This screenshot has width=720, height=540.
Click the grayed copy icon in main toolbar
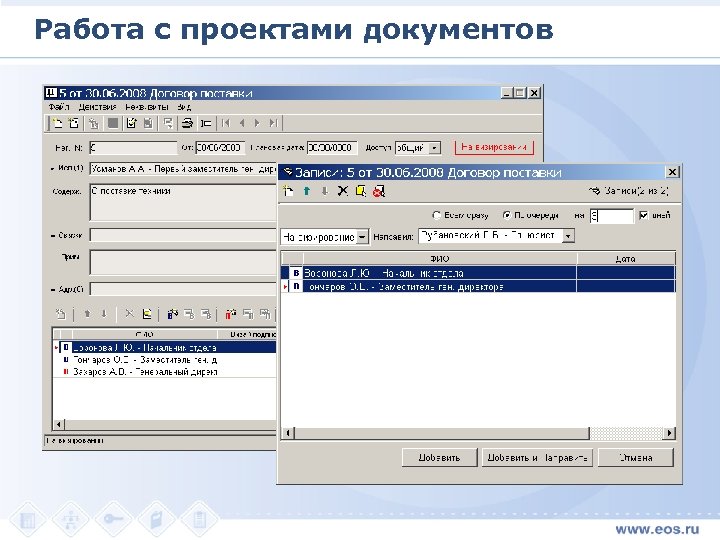coord(94,123)
